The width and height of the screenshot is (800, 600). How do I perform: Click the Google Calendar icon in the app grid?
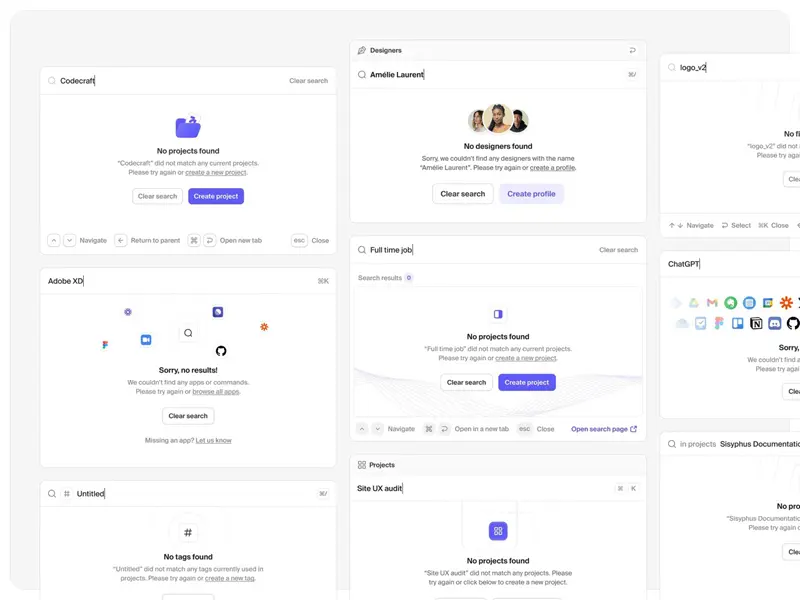[767, 302]
